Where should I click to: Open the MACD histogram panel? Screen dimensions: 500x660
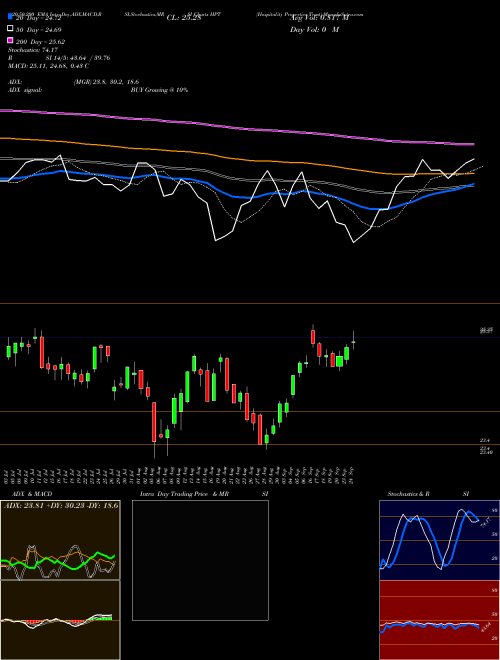60,620
